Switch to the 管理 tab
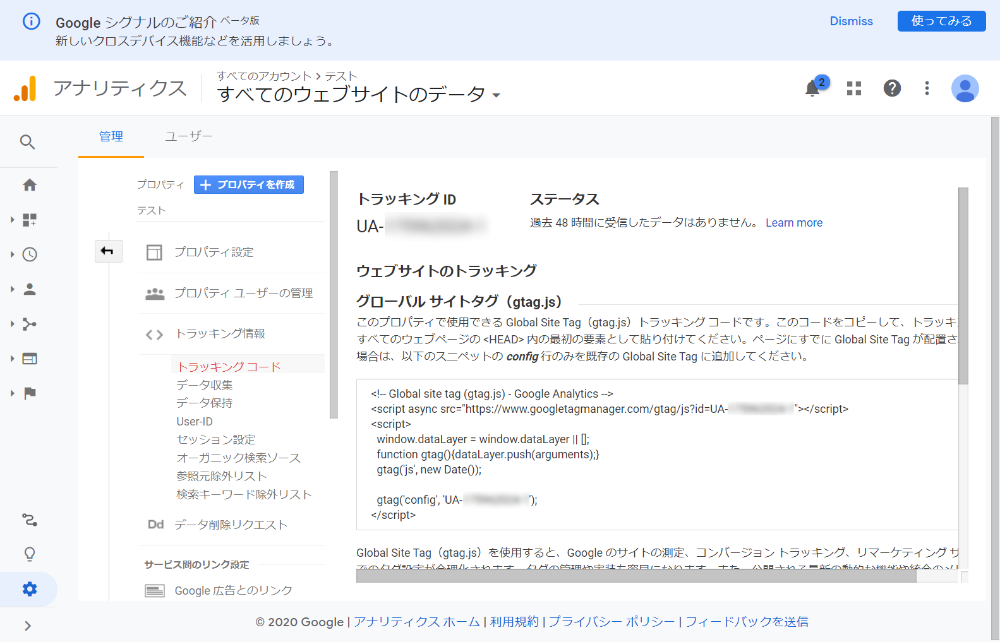Viewport: 1000px width, 642px height. click(111, 136)
